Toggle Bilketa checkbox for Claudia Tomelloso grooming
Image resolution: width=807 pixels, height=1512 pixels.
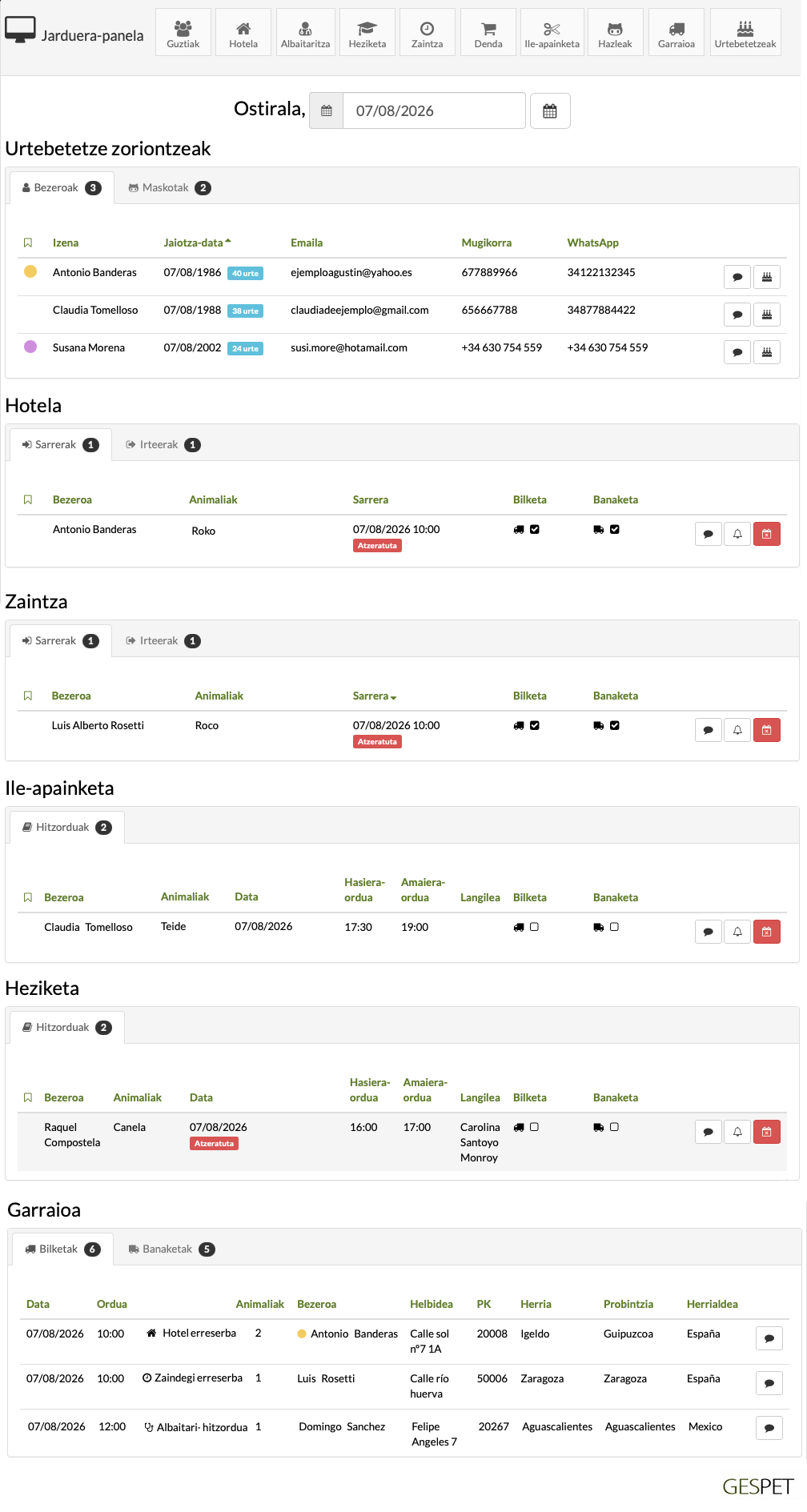534,927
